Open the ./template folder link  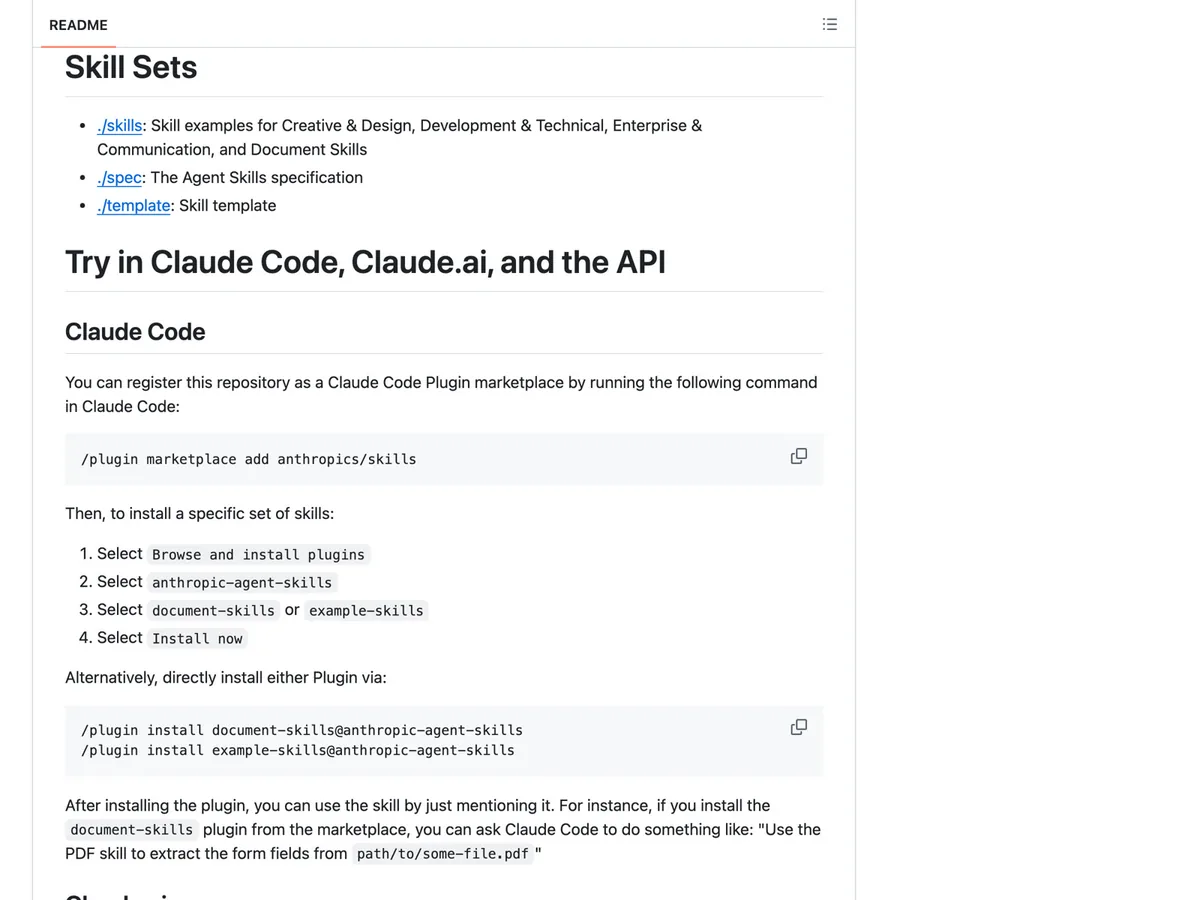[x=134, y=206]
